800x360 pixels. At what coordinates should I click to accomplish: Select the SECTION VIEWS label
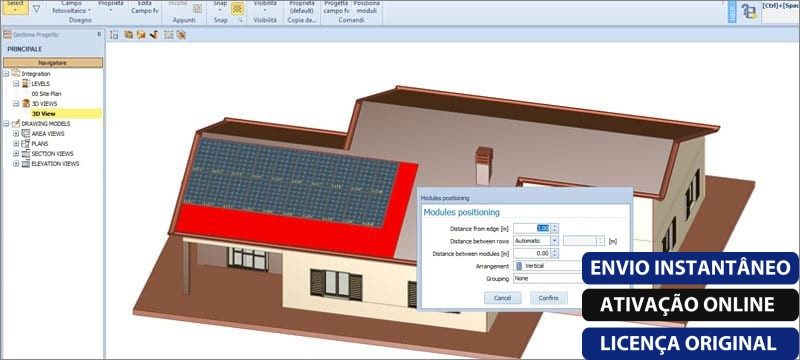53,153
